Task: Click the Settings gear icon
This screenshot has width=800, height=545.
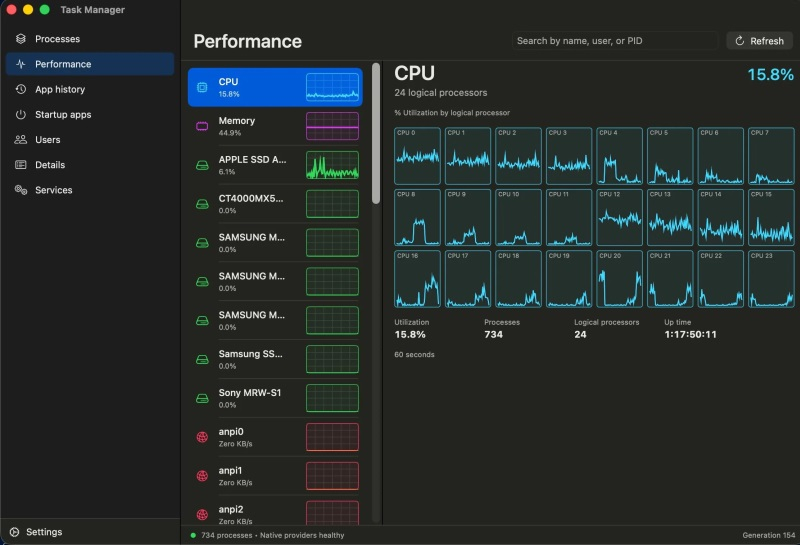Action: pos(14,532)
